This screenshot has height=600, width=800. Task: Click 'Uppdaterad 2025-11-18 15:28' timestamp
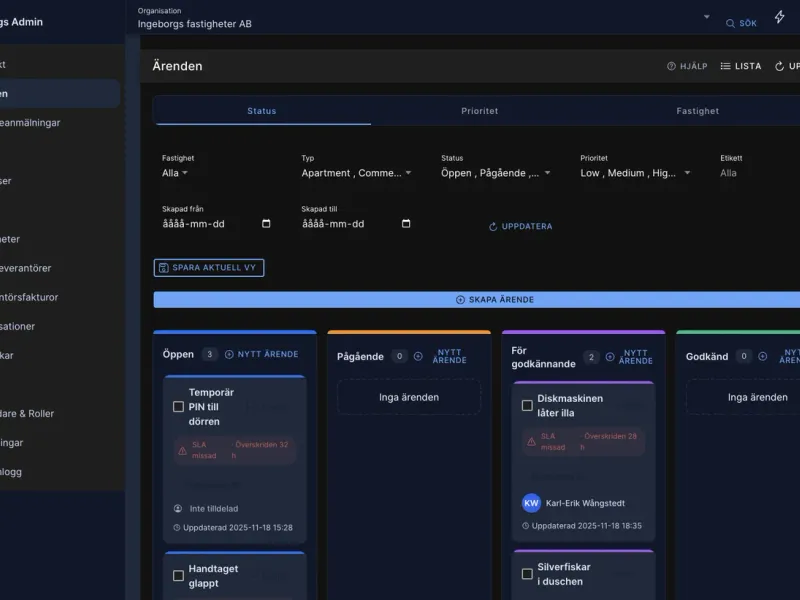point(233,528)
